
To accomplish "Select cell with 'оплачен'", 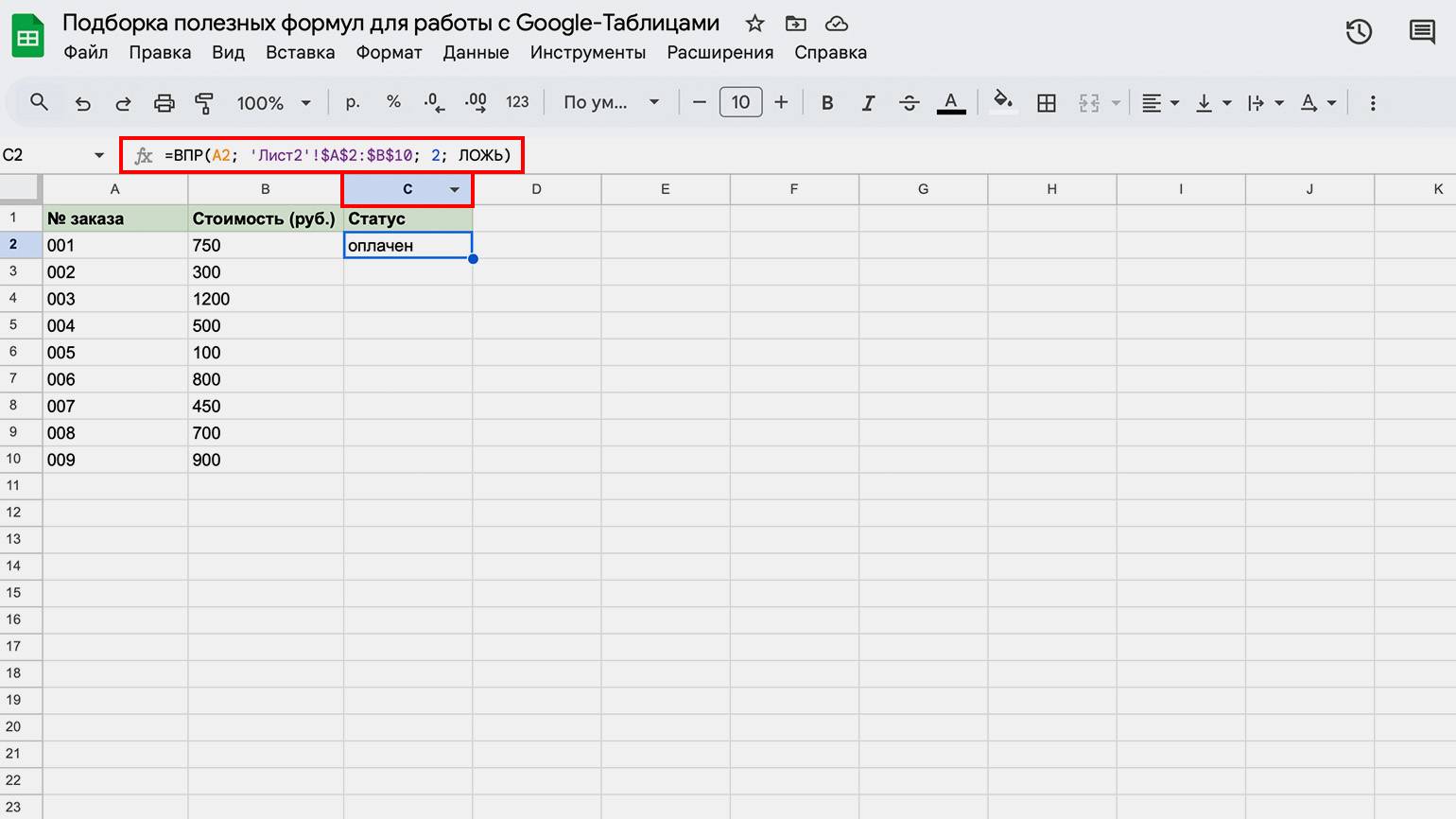I will click(x=407, y=245).
